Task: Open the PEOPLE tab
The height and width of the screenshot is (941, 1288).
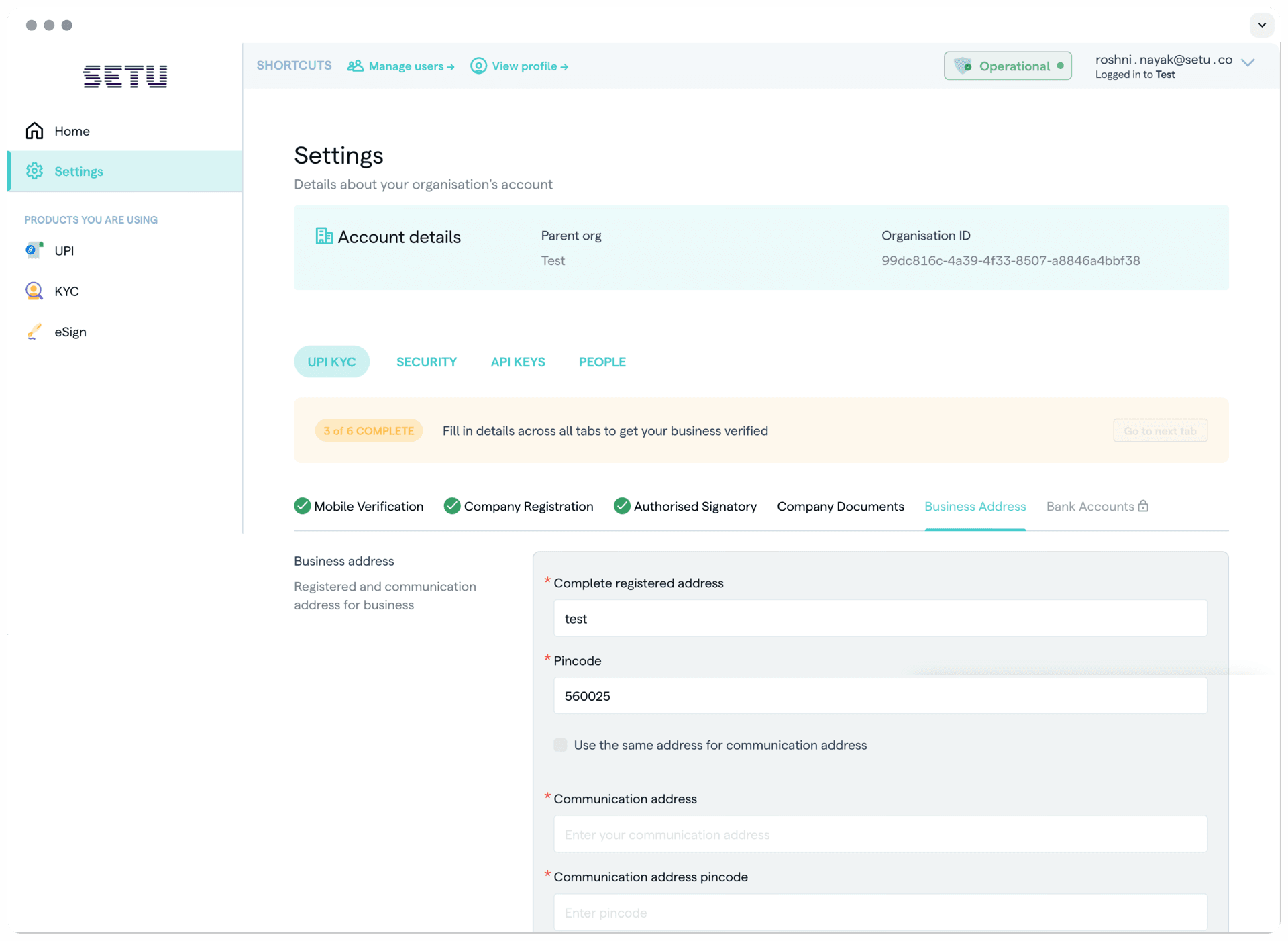Action: pos(602,362)
